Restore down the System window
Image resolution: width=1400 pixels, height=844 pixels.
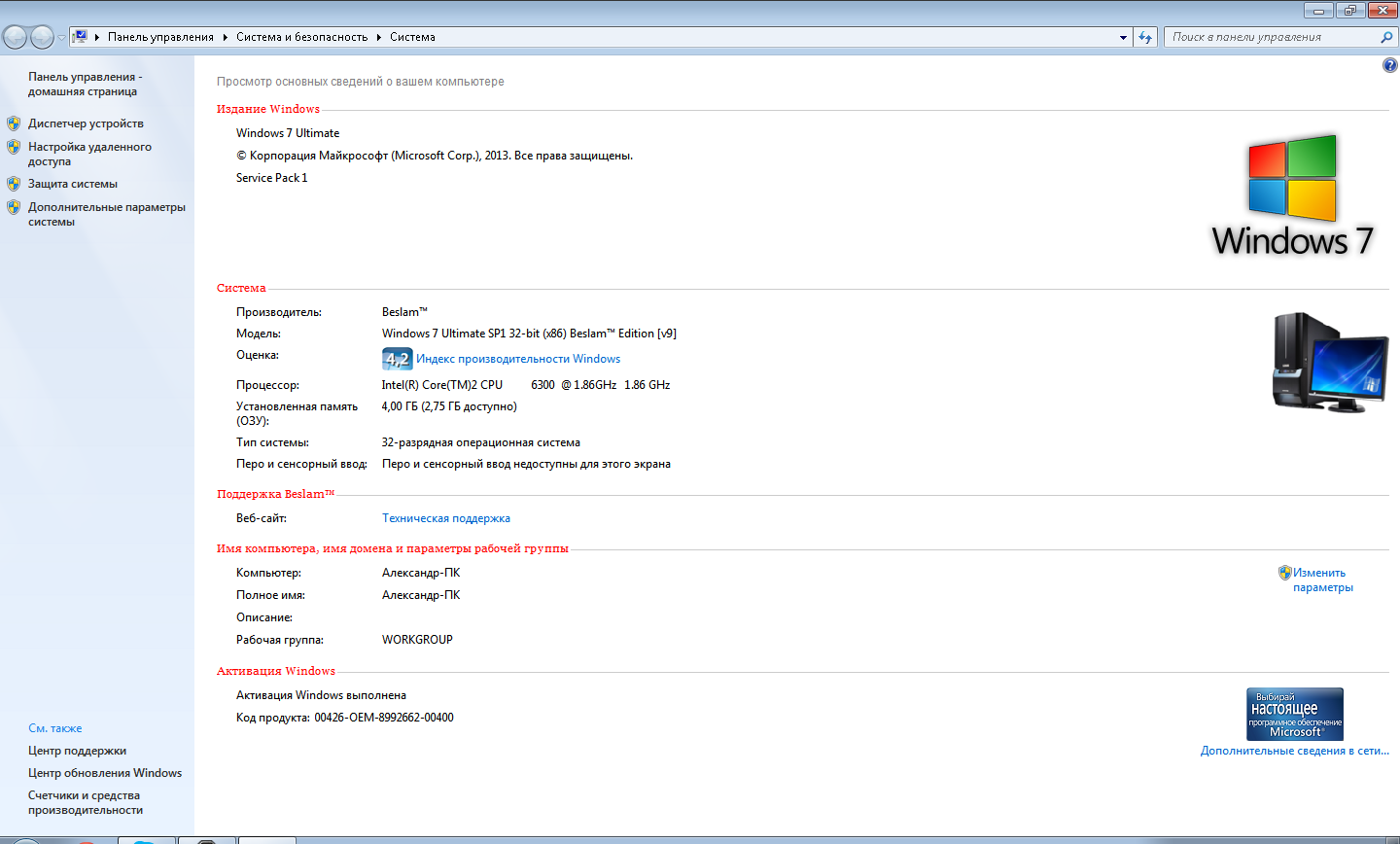(x=1350, y=10)
